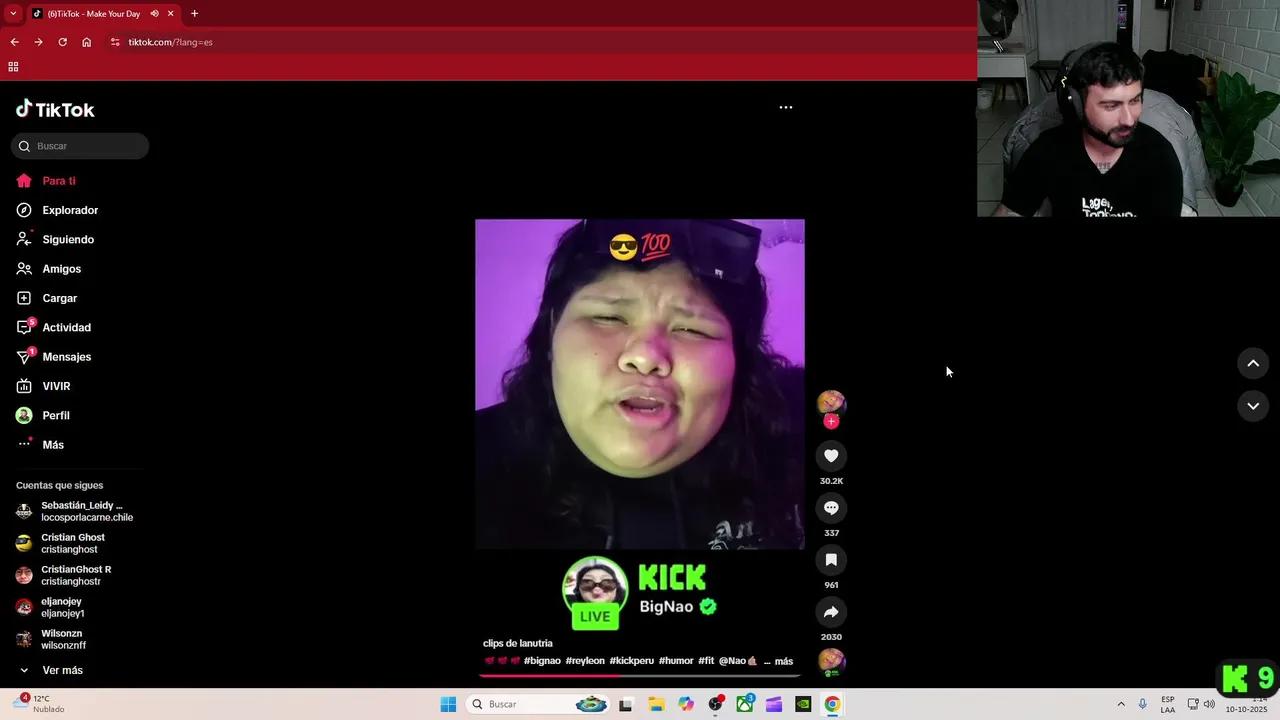Expand video description with más
The image size is (1280, 720).
tap(784, 661)
